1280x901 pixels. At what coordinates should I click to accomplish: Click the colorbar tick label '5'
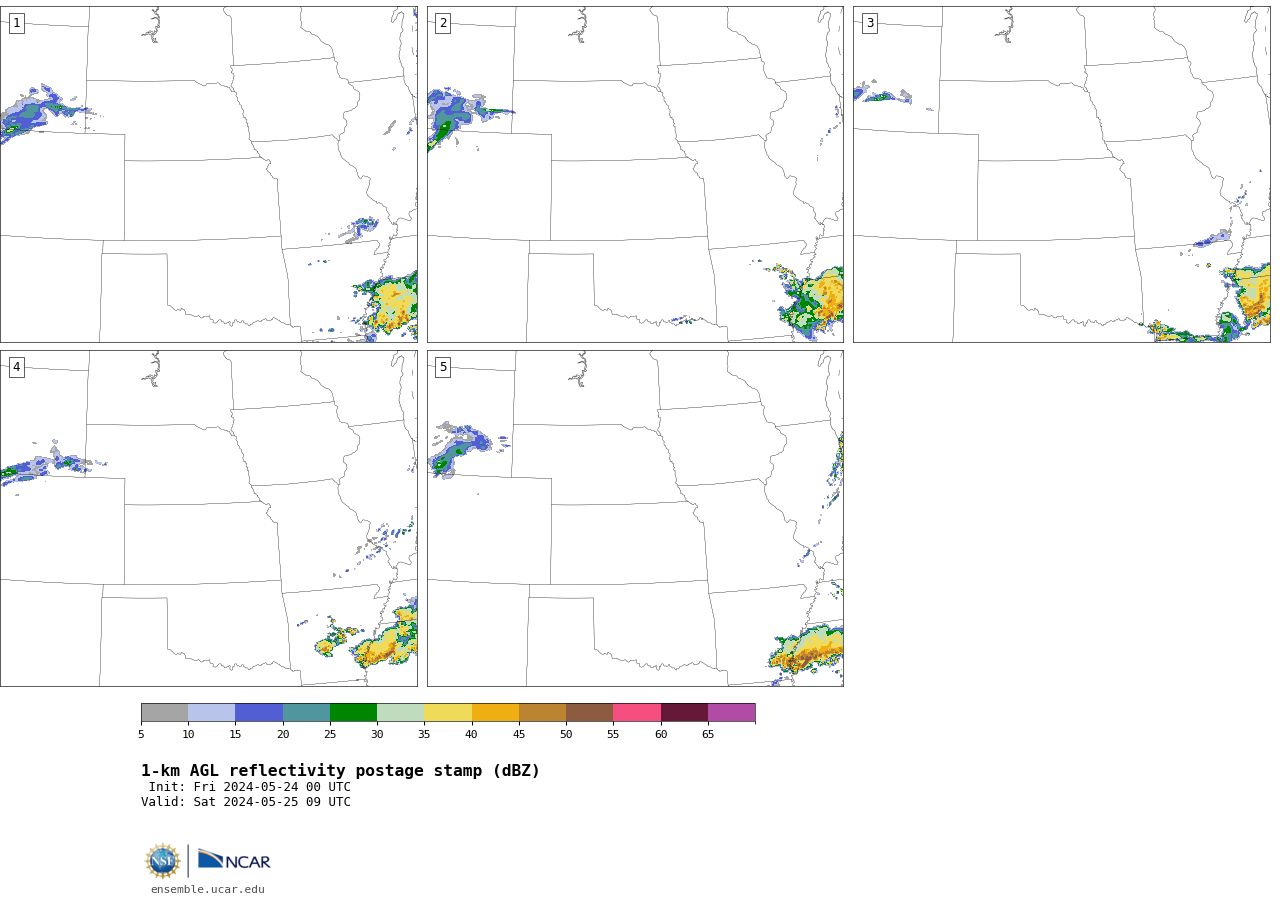coord(141,735)
